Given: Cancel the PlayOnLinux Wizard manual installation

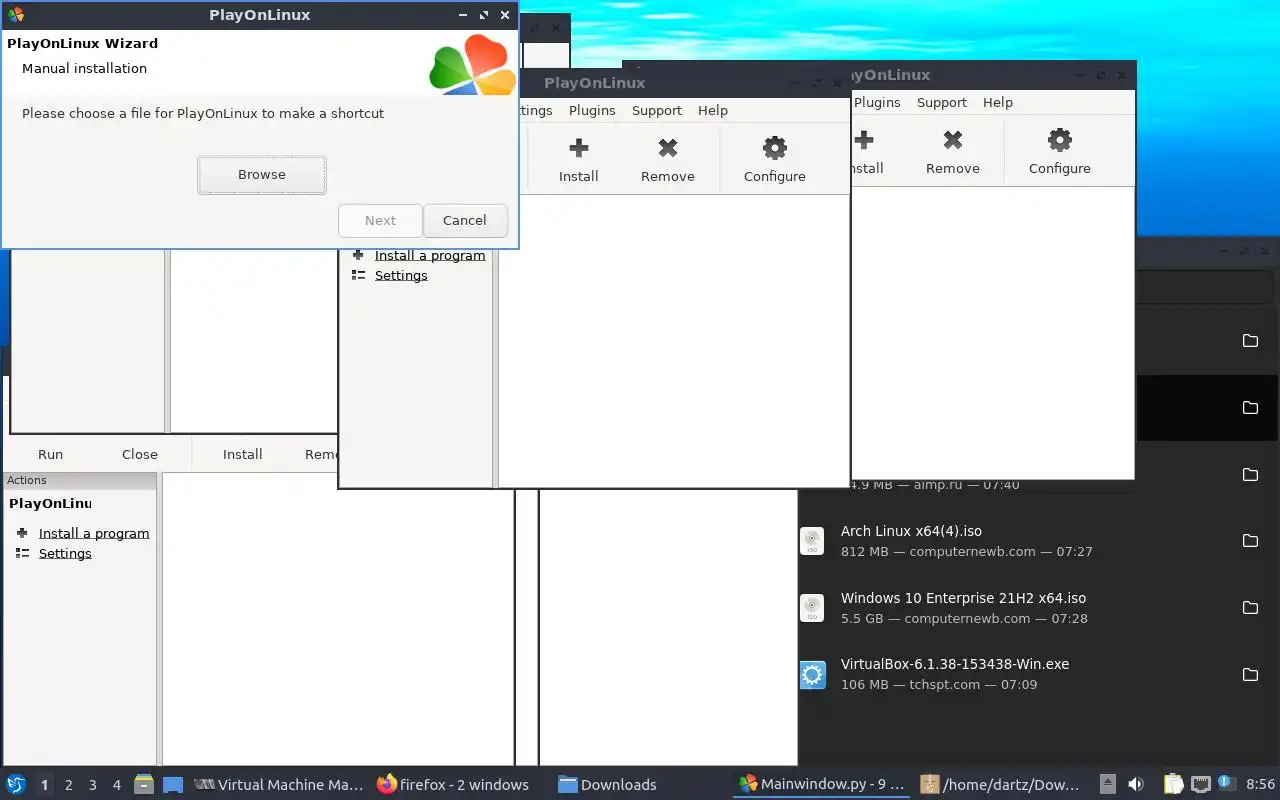Looking at the screenshot, I should pos(465,221).
